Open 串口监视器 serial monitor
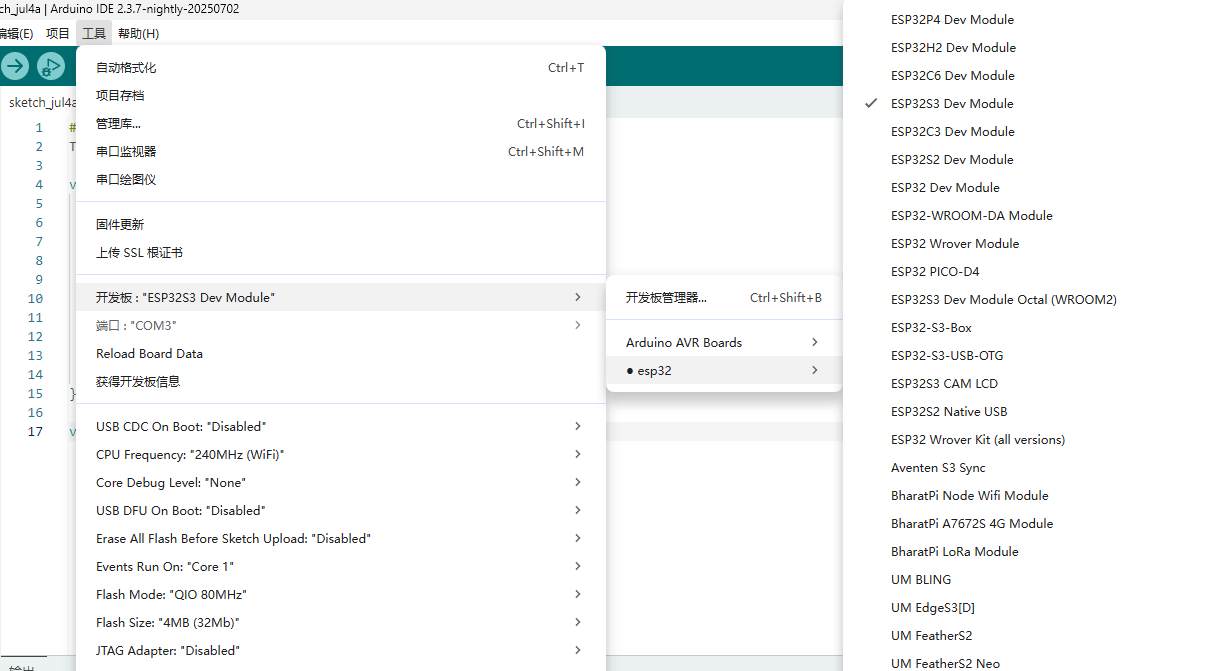 point(341,152)
